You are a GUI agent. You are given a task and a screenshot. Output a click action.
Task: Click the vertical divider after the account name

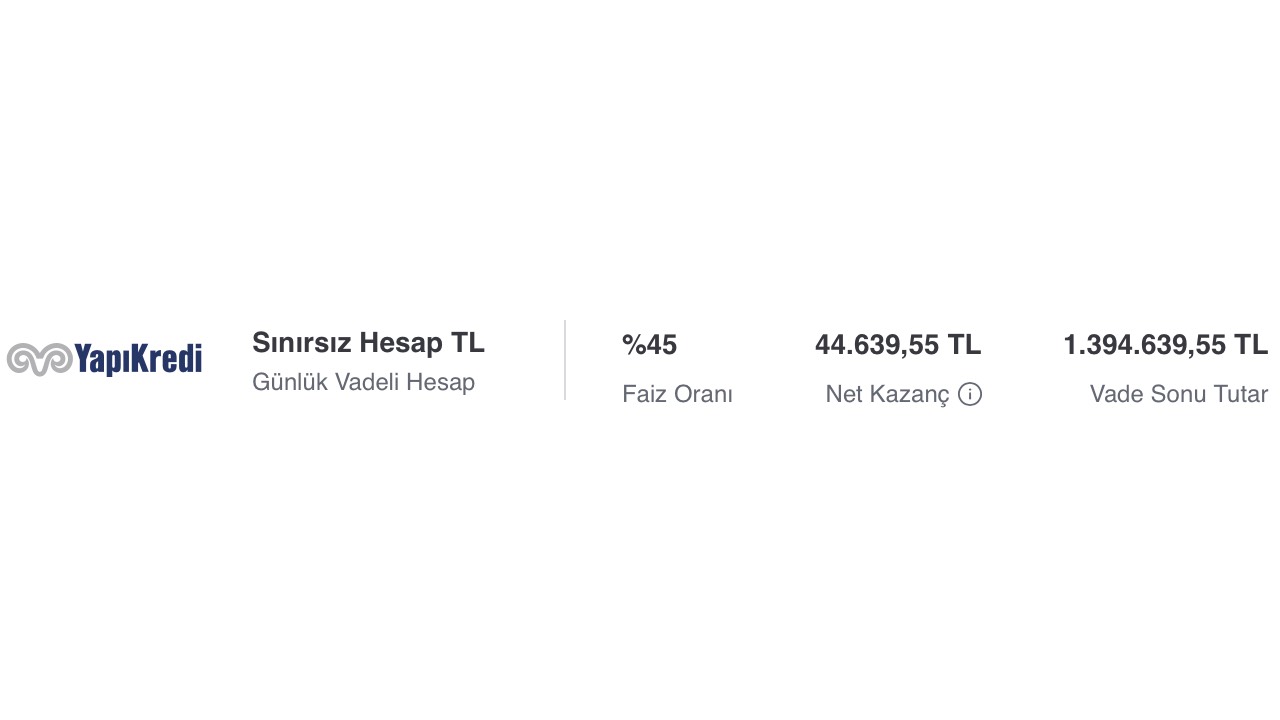click(565, 360)
